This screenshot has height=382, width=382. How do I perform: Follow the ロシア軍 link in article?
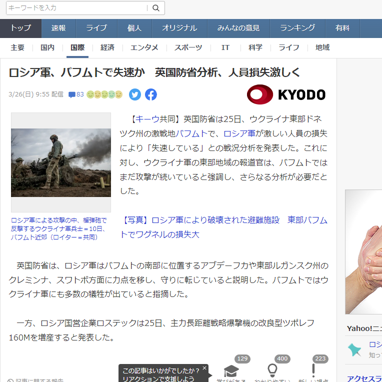(x=239, y=134)
